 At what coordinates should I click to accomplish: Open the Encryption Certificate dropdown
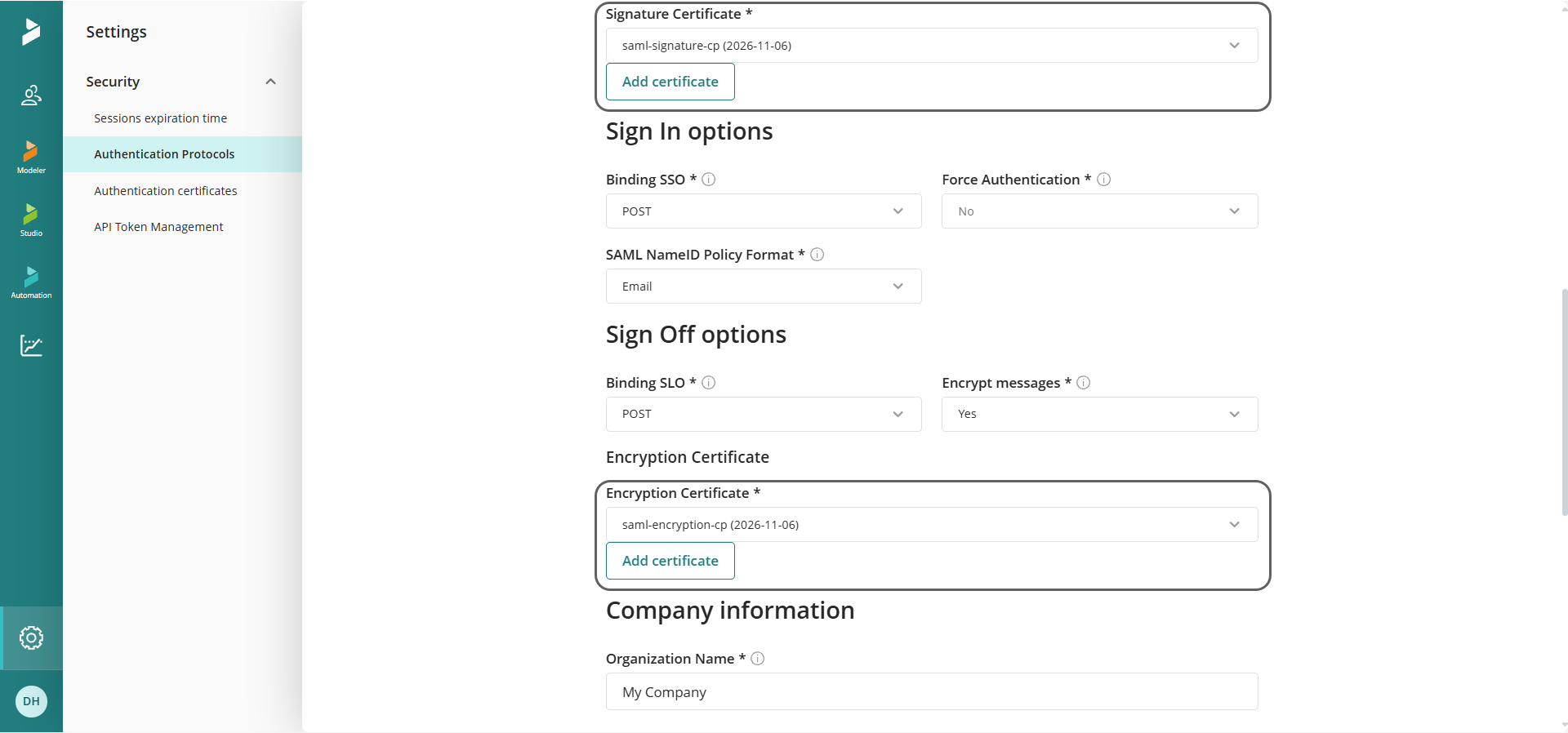pyautogui.click(x=932, y=525)
